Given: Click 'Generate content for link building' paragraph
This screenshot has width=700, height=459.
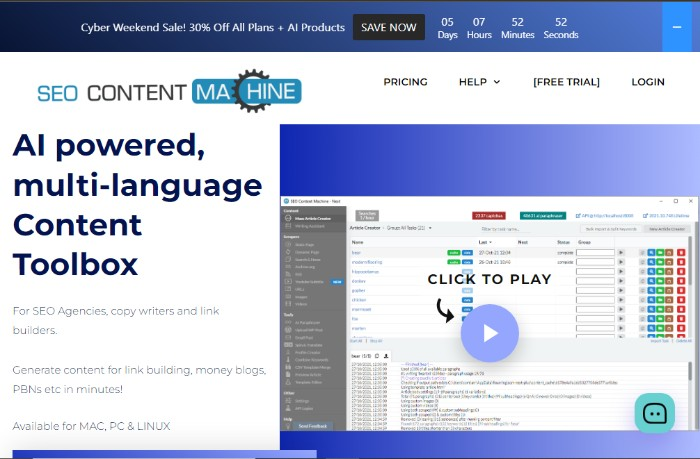Looking at the screenshot, I should 139,379.
